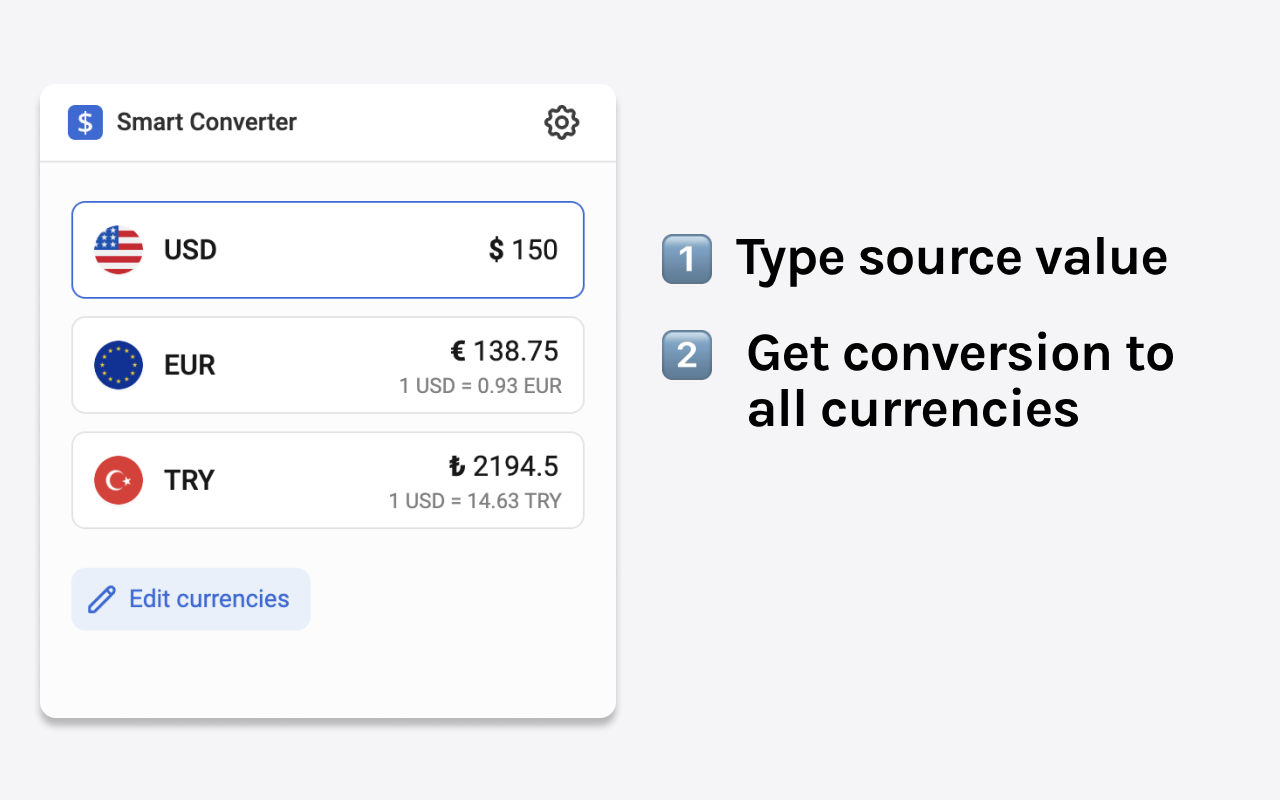The height and width of the screenshot is (800, 1280).
Task: Click the number 1 step badge
Action: pyautogui.click(x=687, y=259)
